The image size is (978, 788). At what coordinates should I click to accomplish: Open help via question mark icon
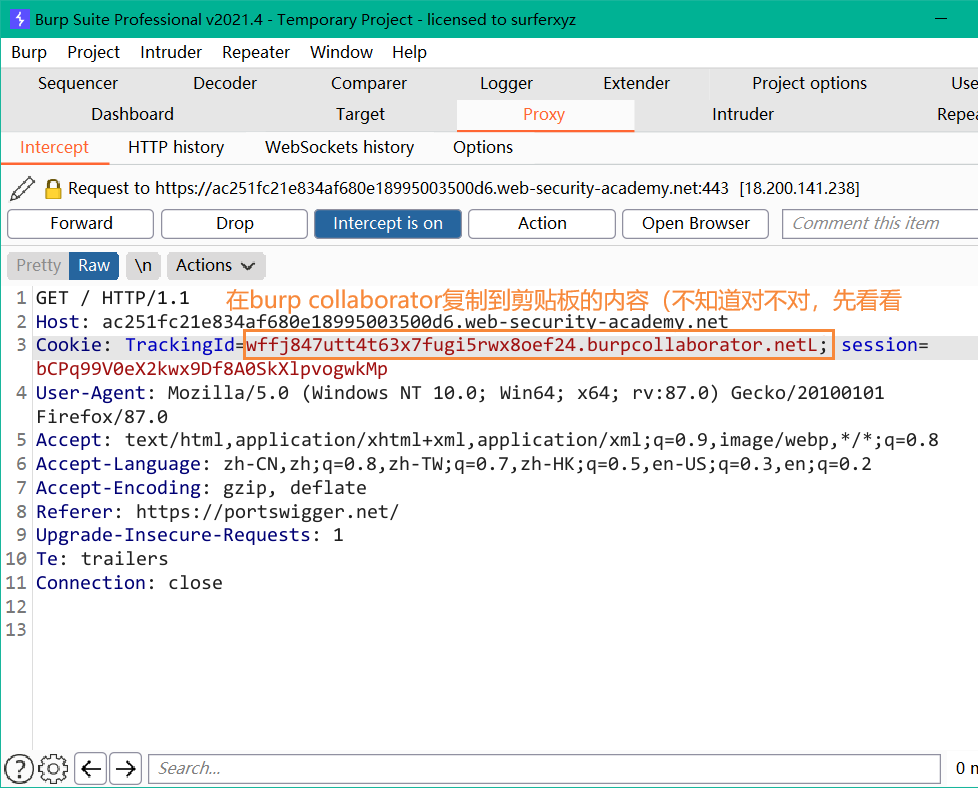[19, 768]
